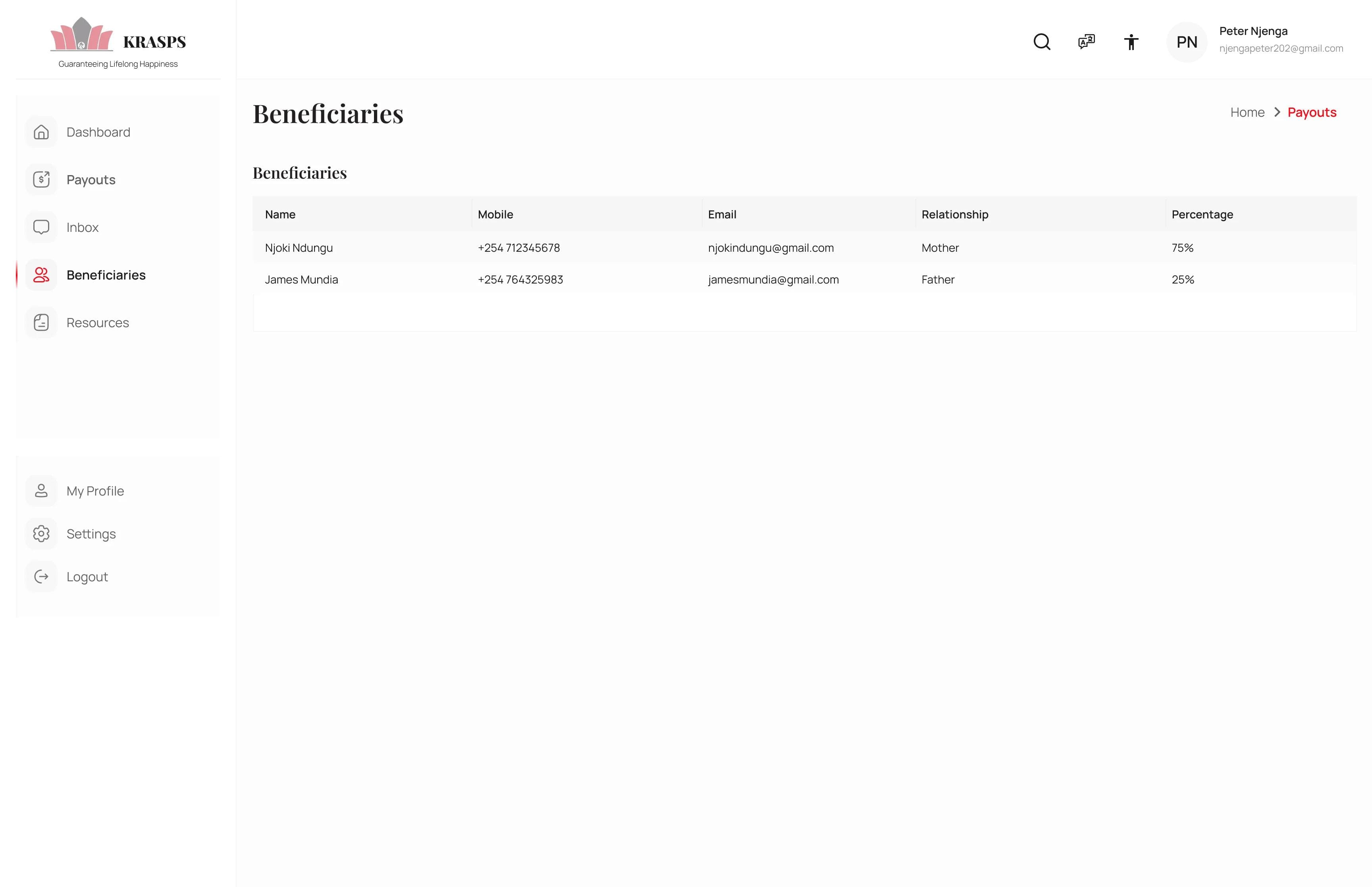This screenshot has width=1372, height=887.
Task: Click the PN avatar circle
Action: [1186, 41]
